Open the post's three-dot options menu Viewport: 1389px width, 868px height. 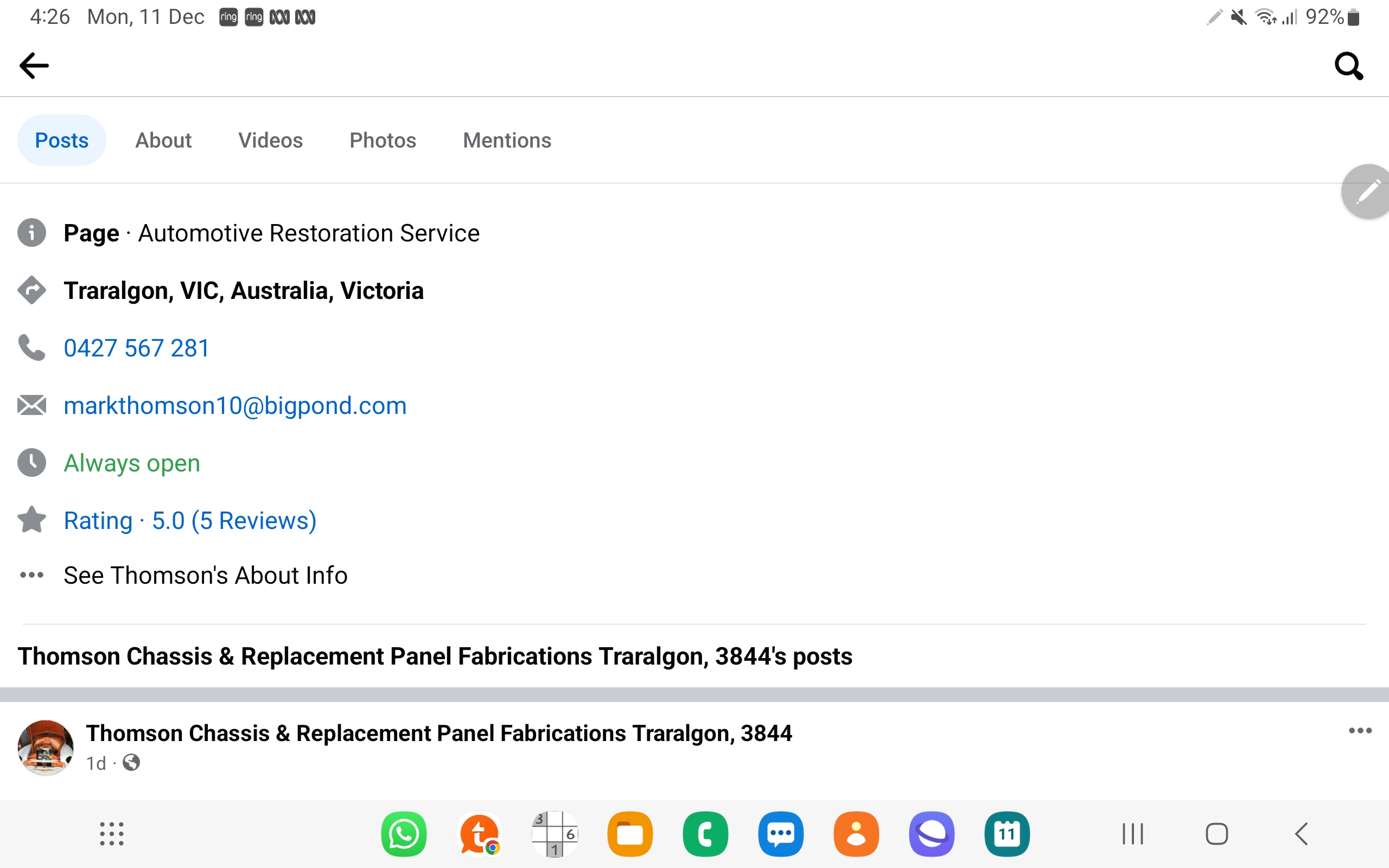point(1360,731)
